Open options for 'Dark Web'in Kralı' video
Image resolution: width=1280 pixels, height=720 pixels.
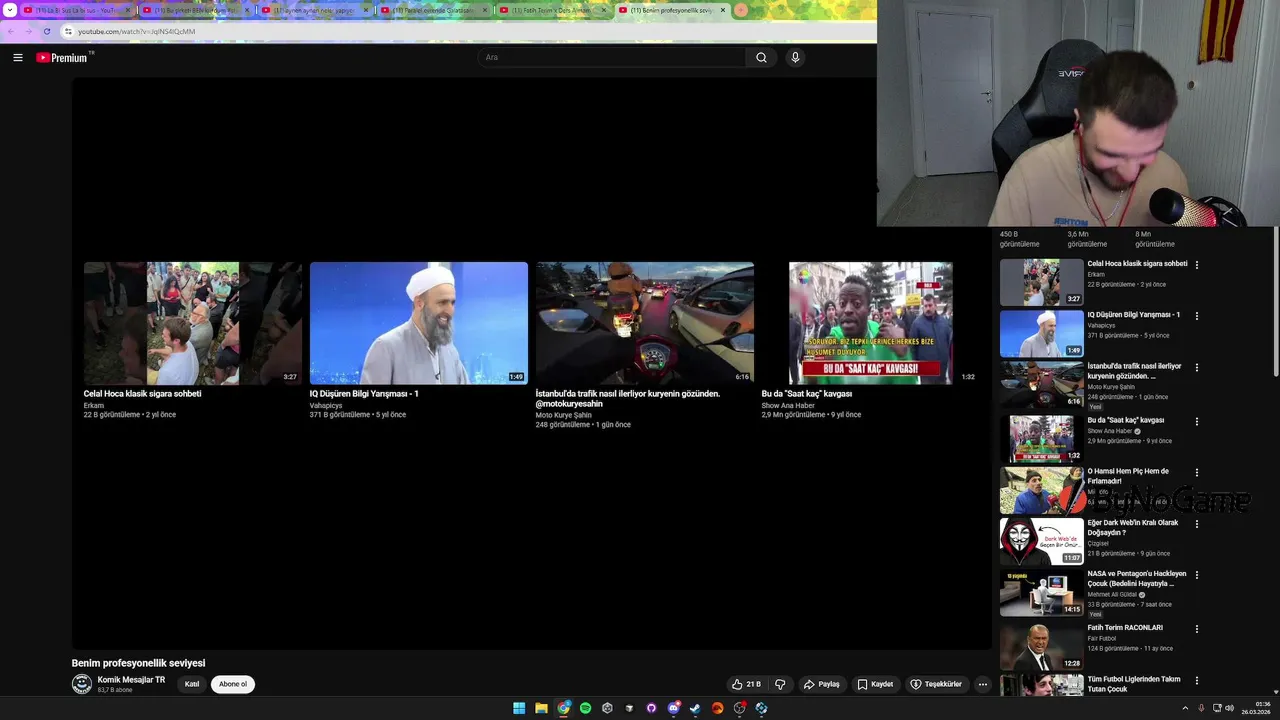click(1197, 524)
